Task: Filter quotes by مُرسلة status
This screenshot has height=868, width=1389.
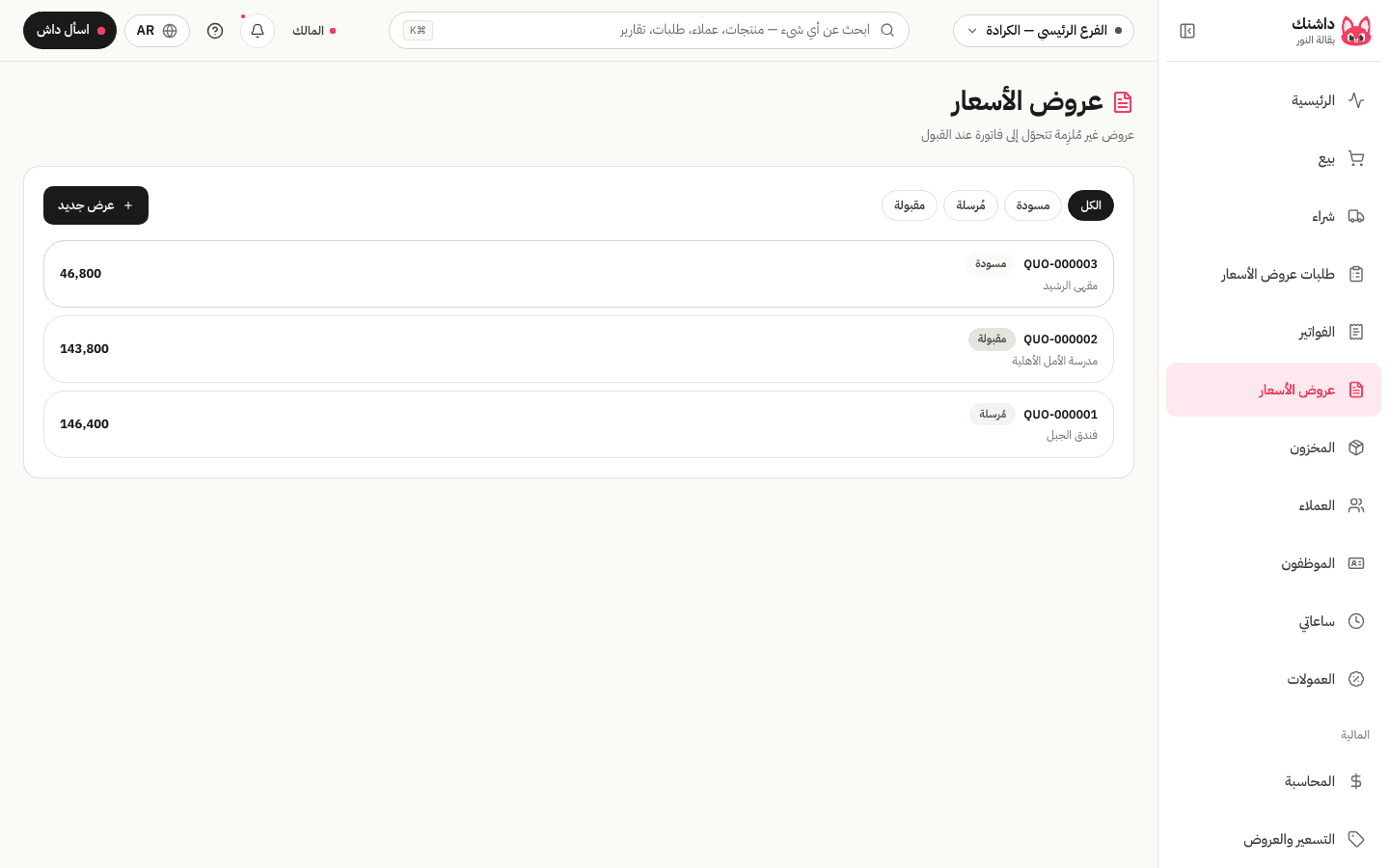Action: 970,205
